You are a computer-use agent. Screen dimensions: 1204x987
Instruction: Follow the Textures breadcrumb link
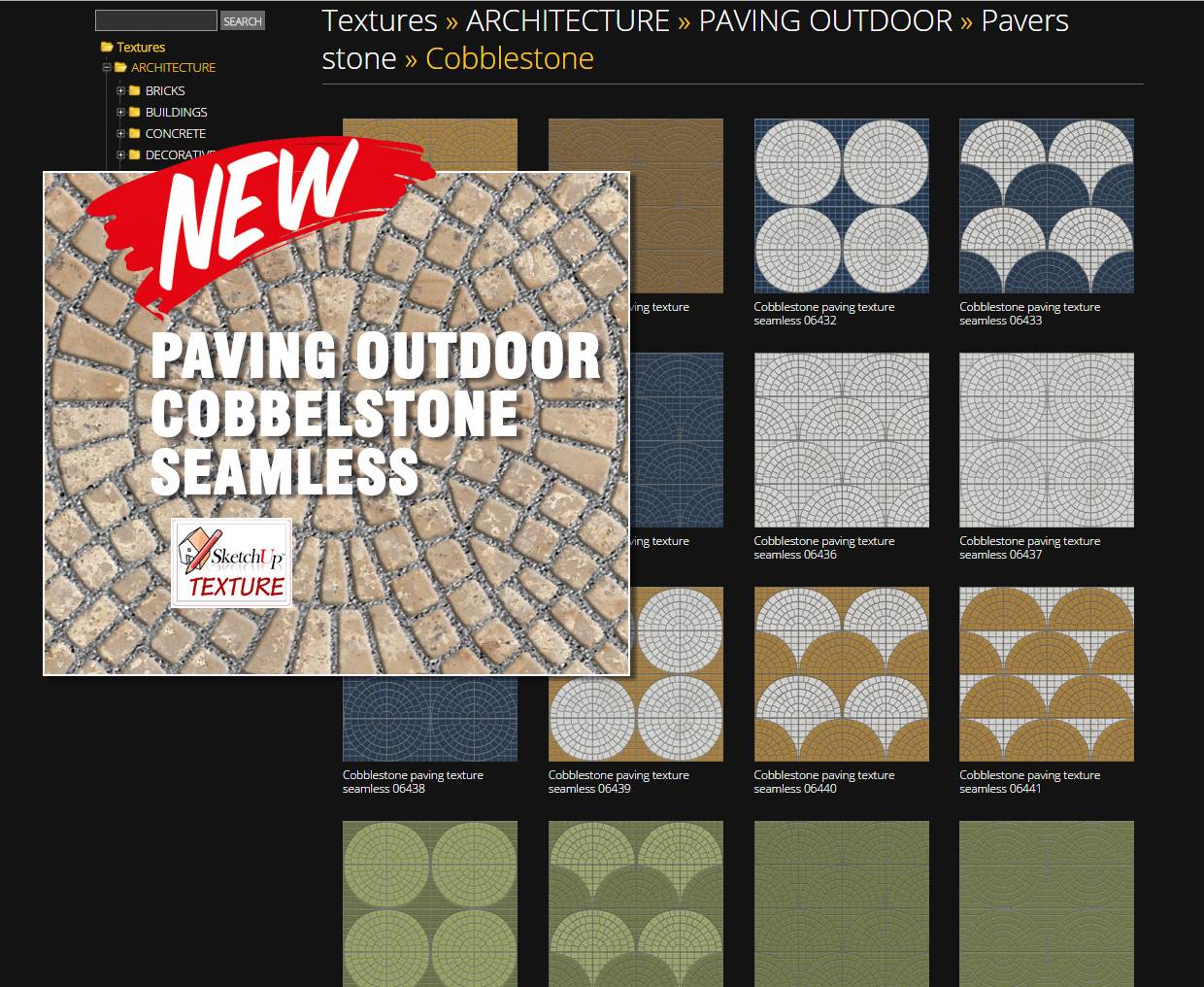coord(379,20)
